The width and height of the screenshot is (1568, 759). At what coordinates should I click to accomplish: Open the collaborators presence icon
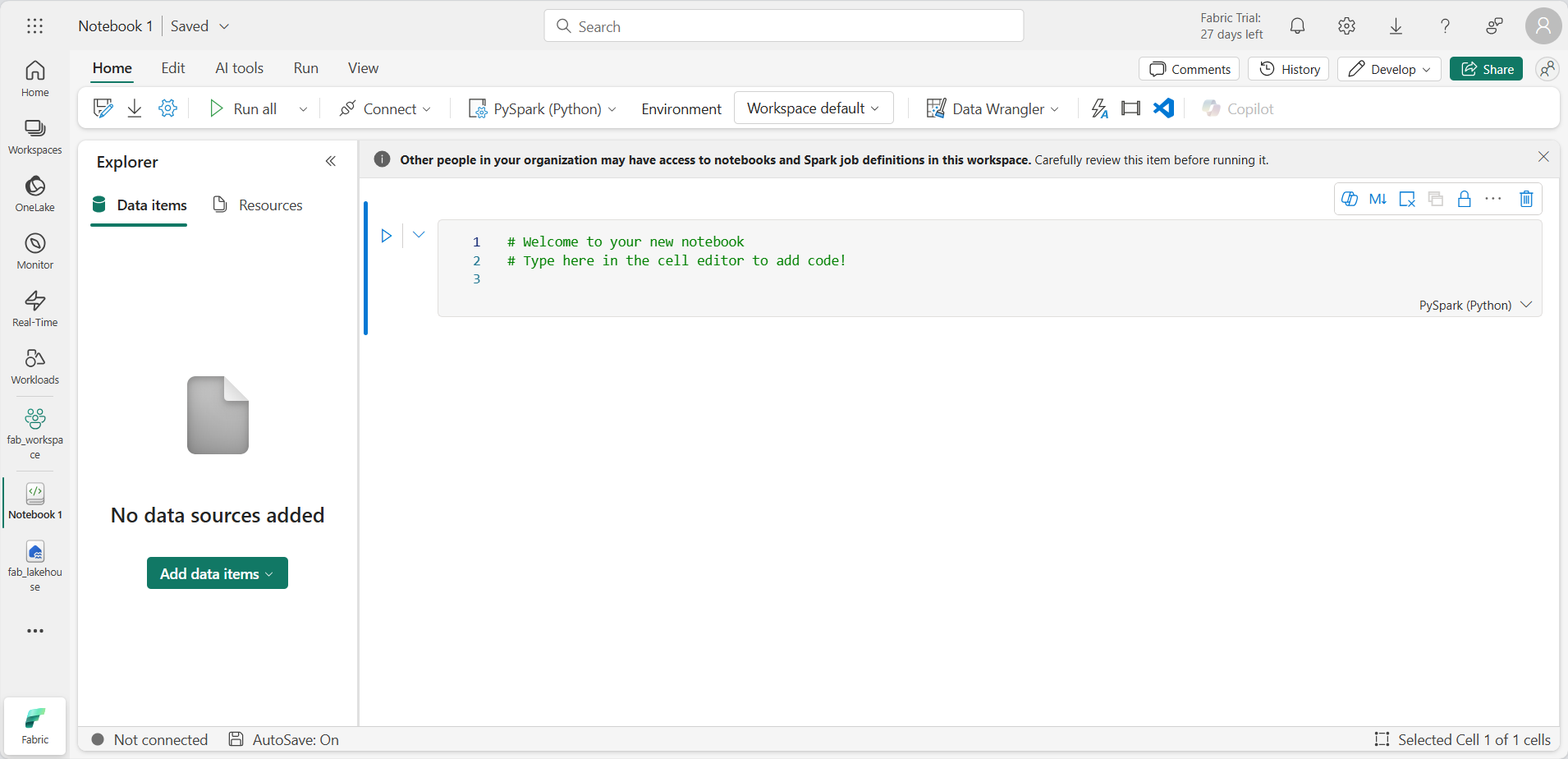click(1547, 69)
